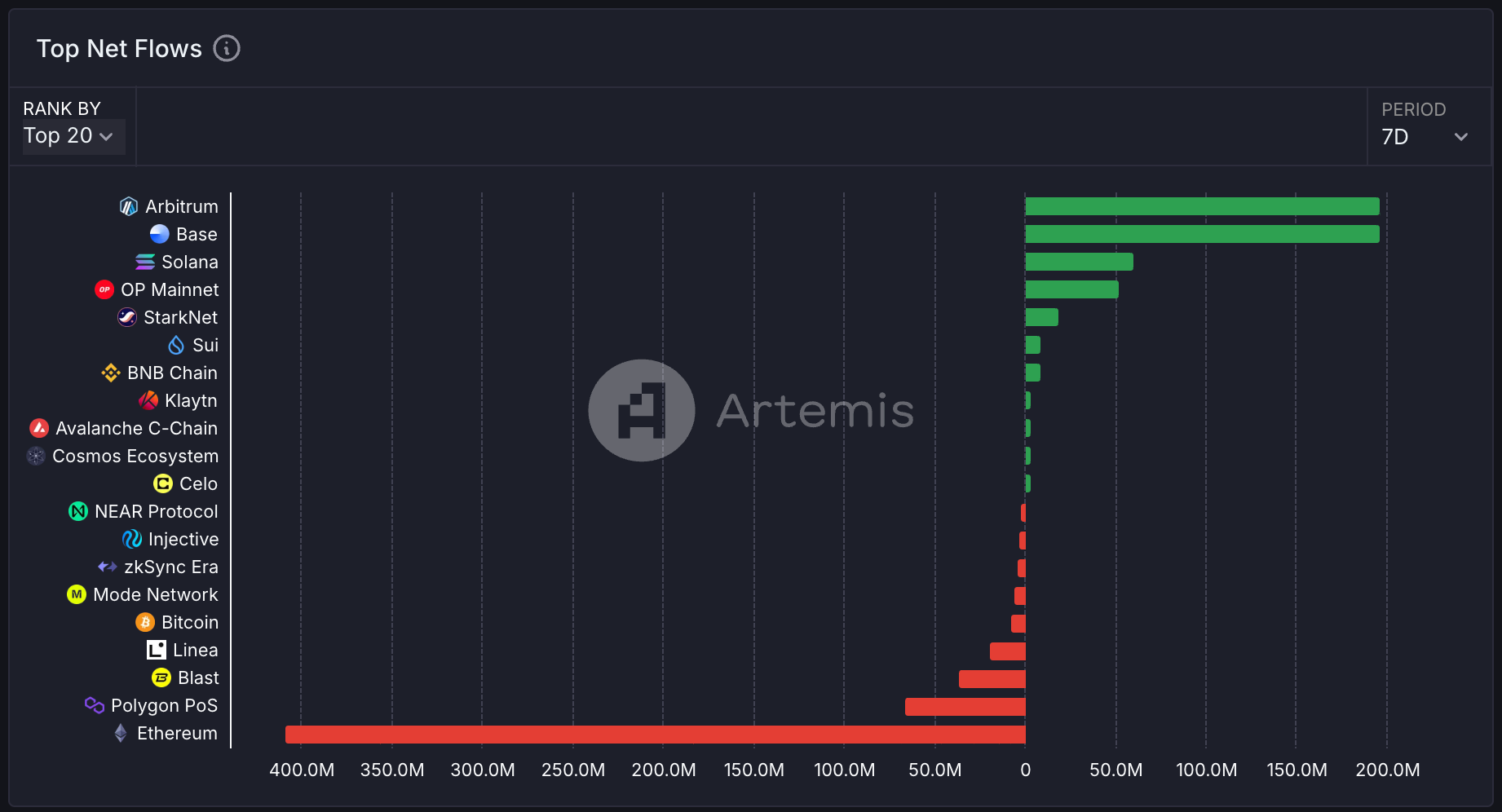
Task: Click the NEAR Protocol label text
Action: coord(157,511)
